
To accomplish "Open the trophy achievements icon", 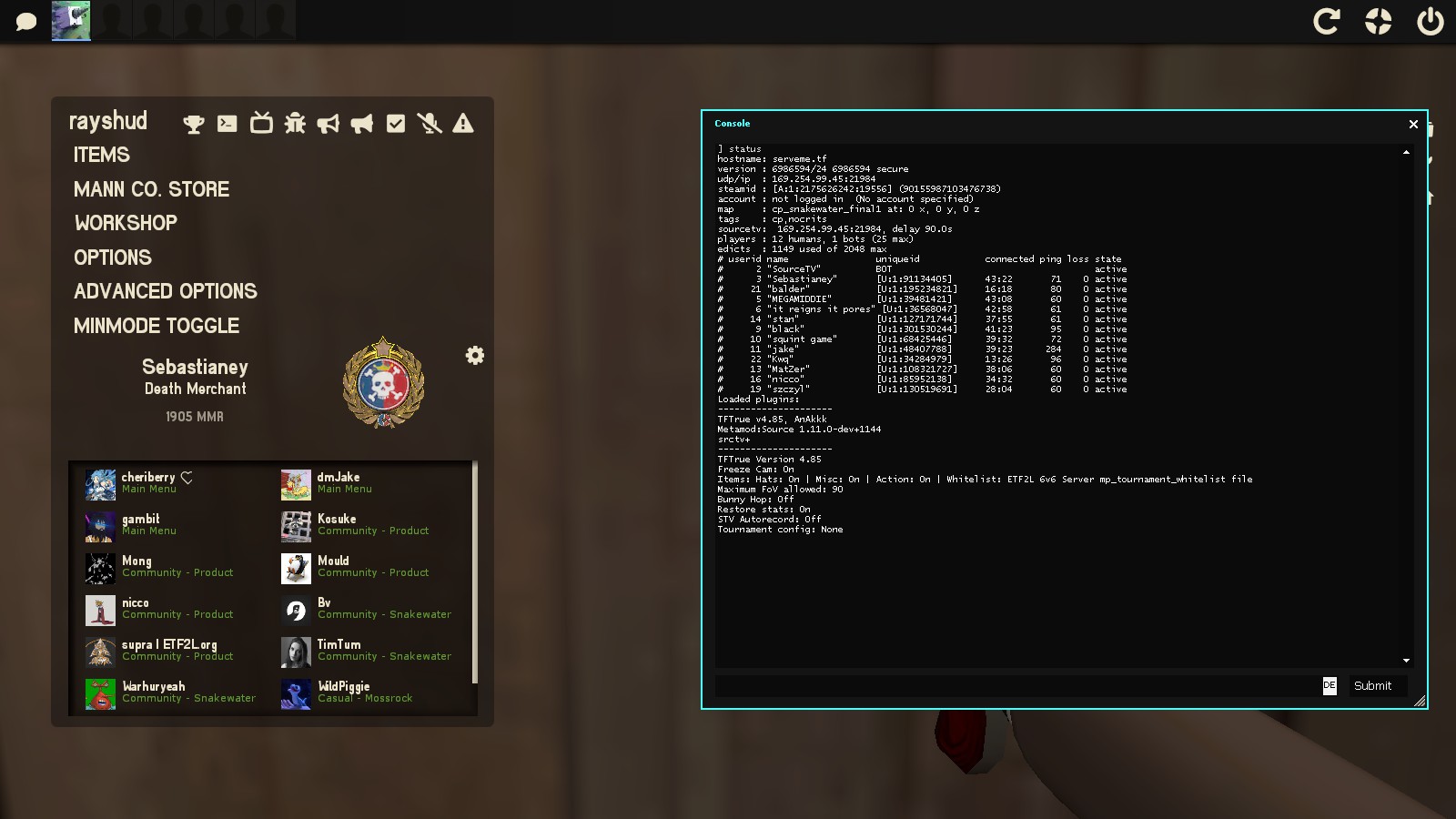I will point(194,124).
